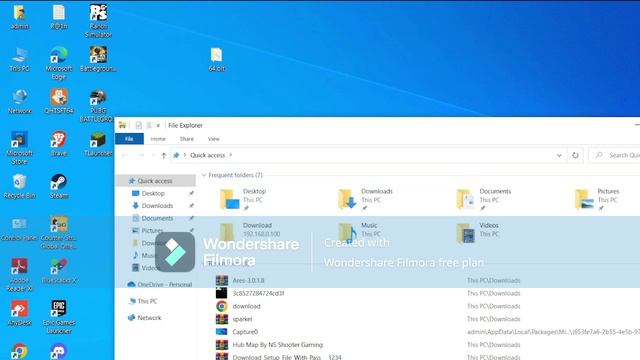Screen dimensions: 640x360
Task: Open the Control Panel desktop icon
Action: point(19,229)
